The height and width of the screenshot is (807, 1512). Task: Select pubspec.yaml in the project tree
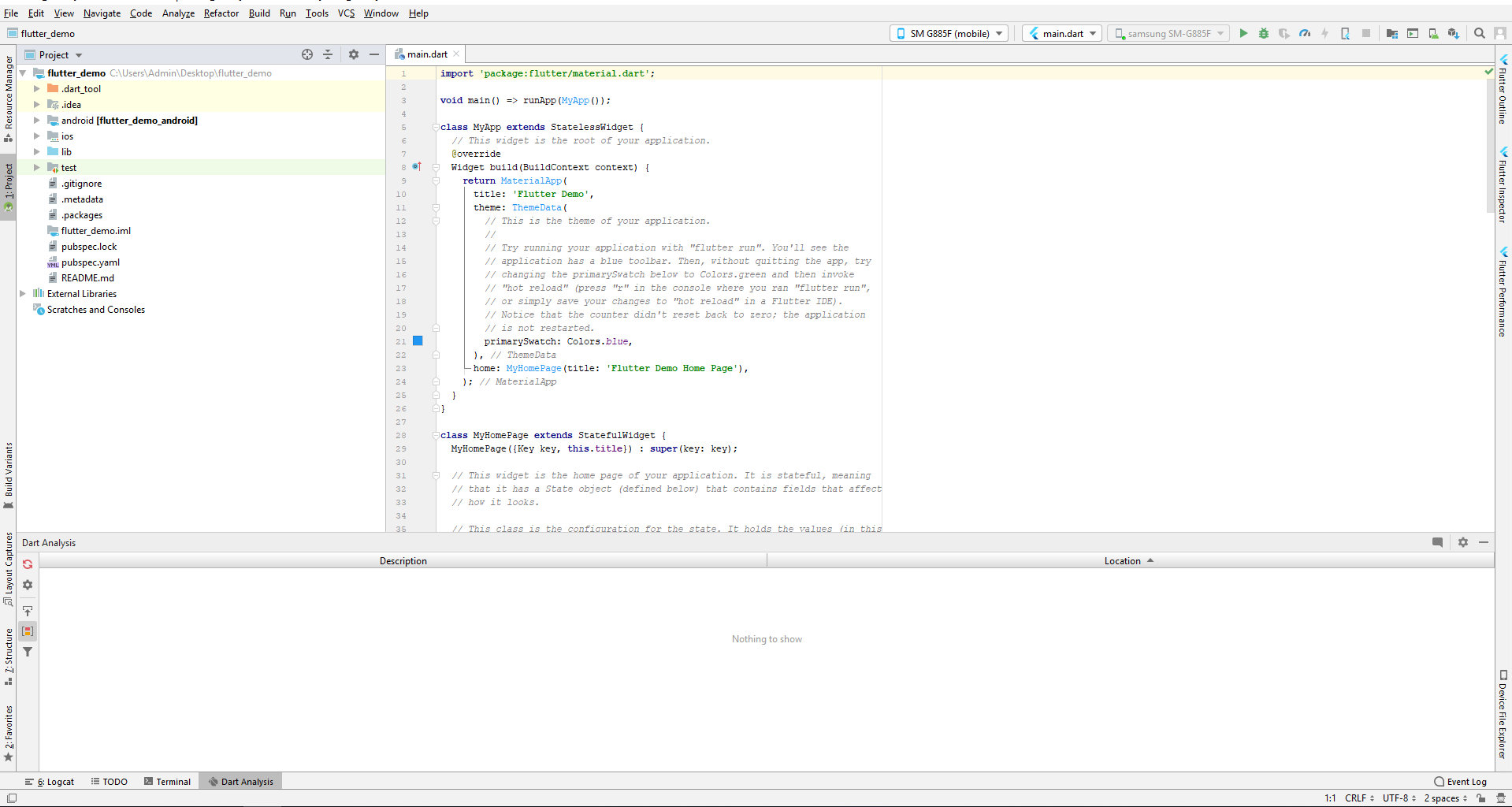click(x=91, y=262)
